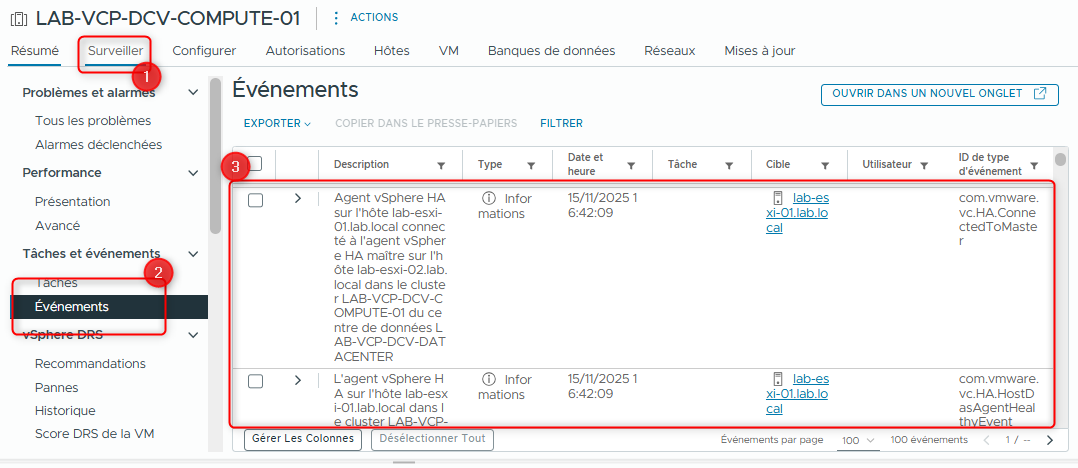Screen dimensions: 1078x468
Task: Toggle the select-all events checkbox
Action: 255,164
